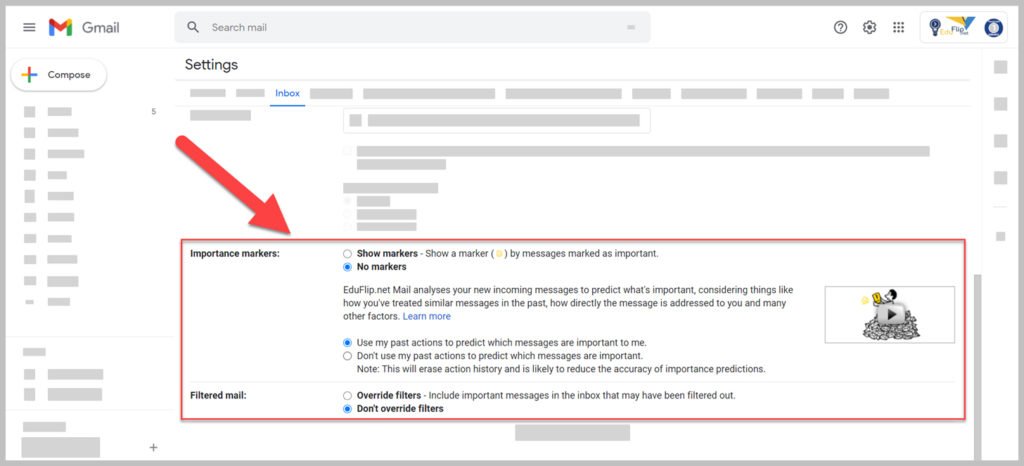Focus the Search mail field
Image resolution: width=1024 pixels, height=466 pixels.
tap(411, 27)
